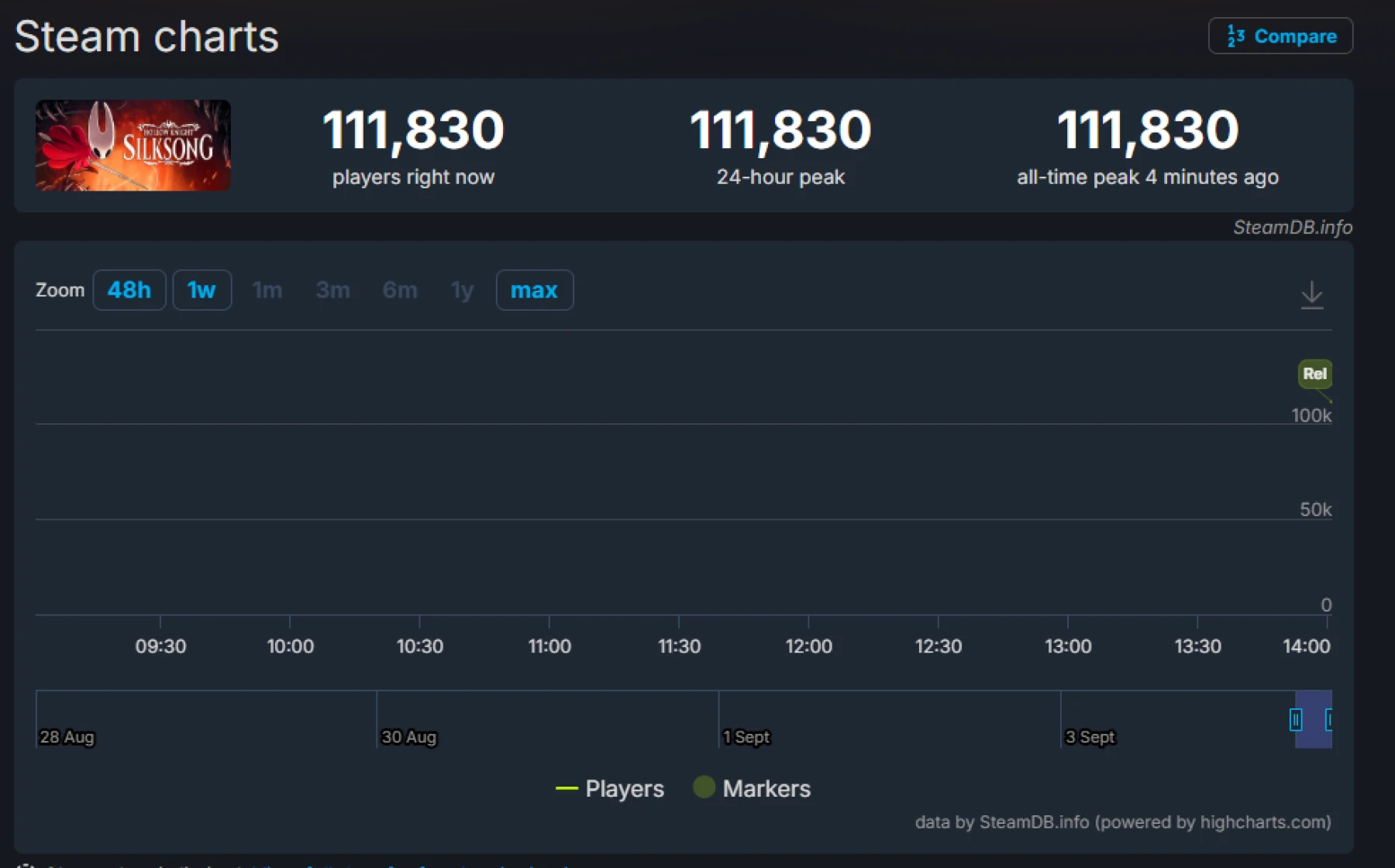Click the chart download arrow icon
The image size is (1395, 868).
click(x=1311, y=294)
